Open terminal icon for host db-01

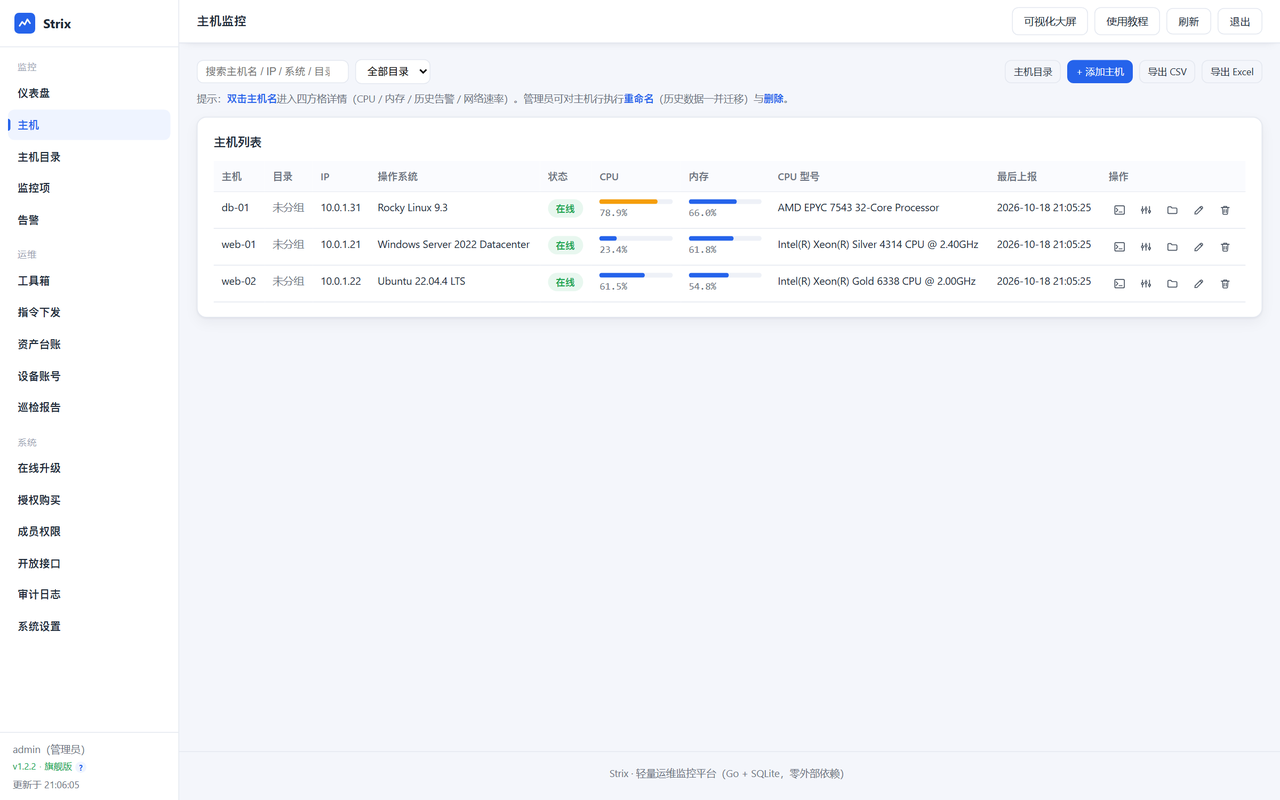(1119, 210)
